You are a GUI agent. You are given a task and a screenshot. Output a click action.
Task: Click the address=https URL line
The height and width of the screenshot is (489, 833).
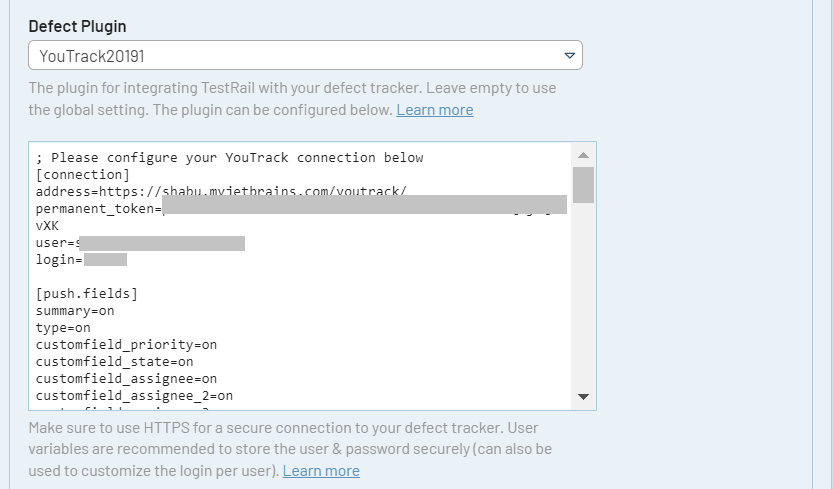click(x=220, y=192)
